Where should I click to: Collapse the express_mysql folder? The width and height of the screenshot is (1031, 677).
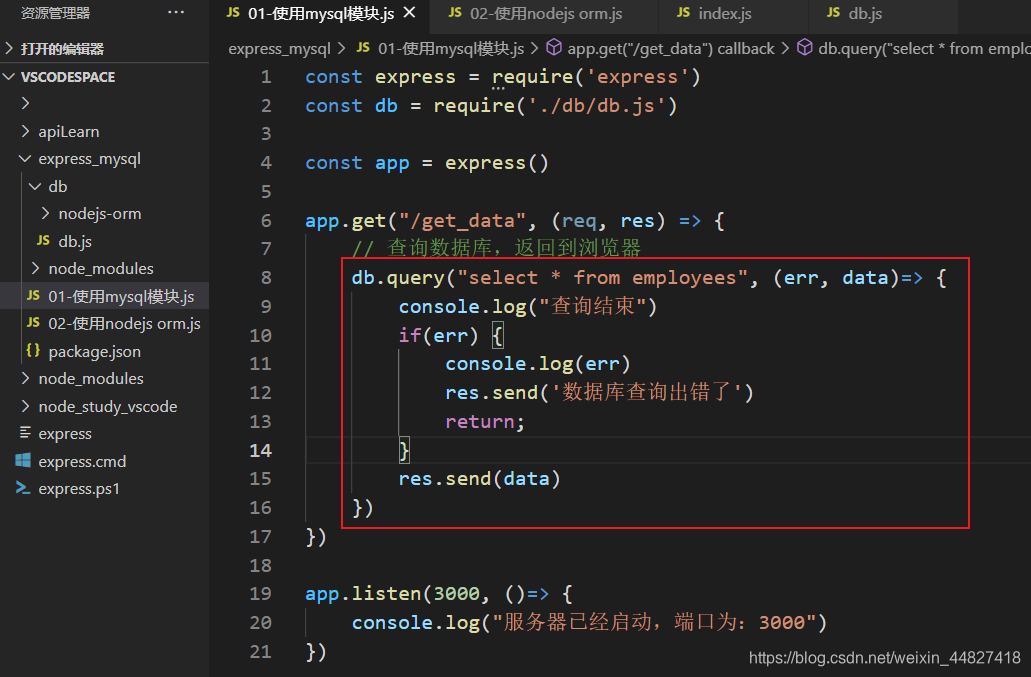[89, 159]
